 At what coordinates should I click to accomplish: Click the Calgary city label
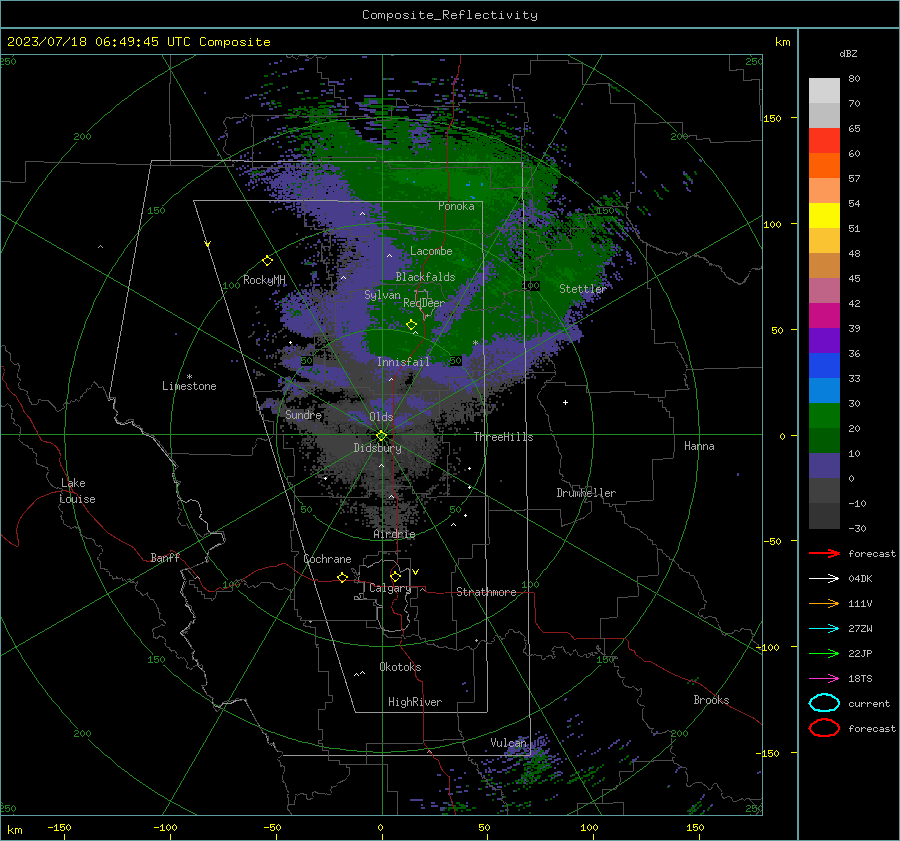[x=390, y=588]
